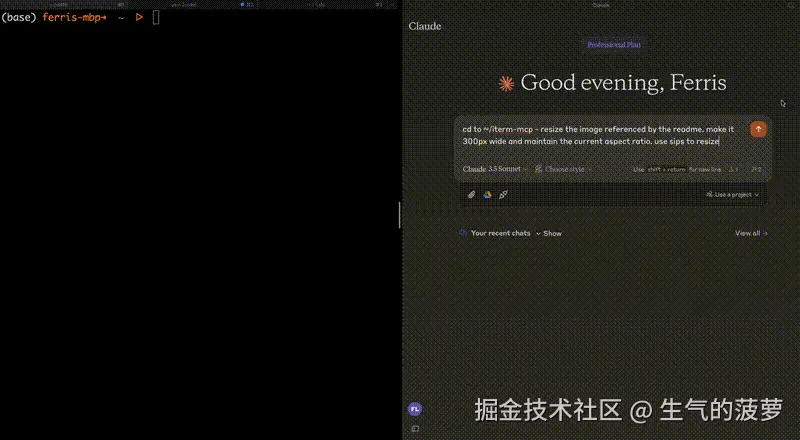Click the chat bubbles icon beside recent chats
Image resolution: width=800 pixels, height=440 pixels.
coord(463,233)
